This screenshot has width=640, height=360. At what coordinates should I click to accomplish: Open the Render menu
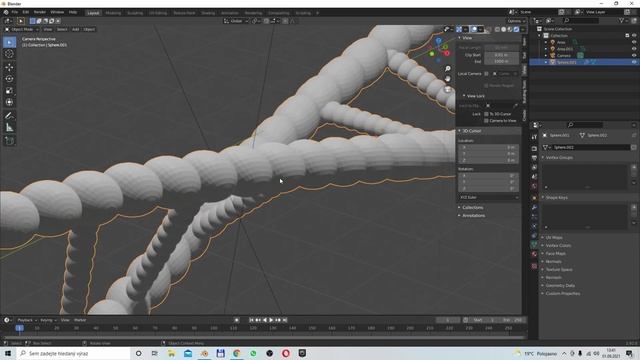coord(40,12)
